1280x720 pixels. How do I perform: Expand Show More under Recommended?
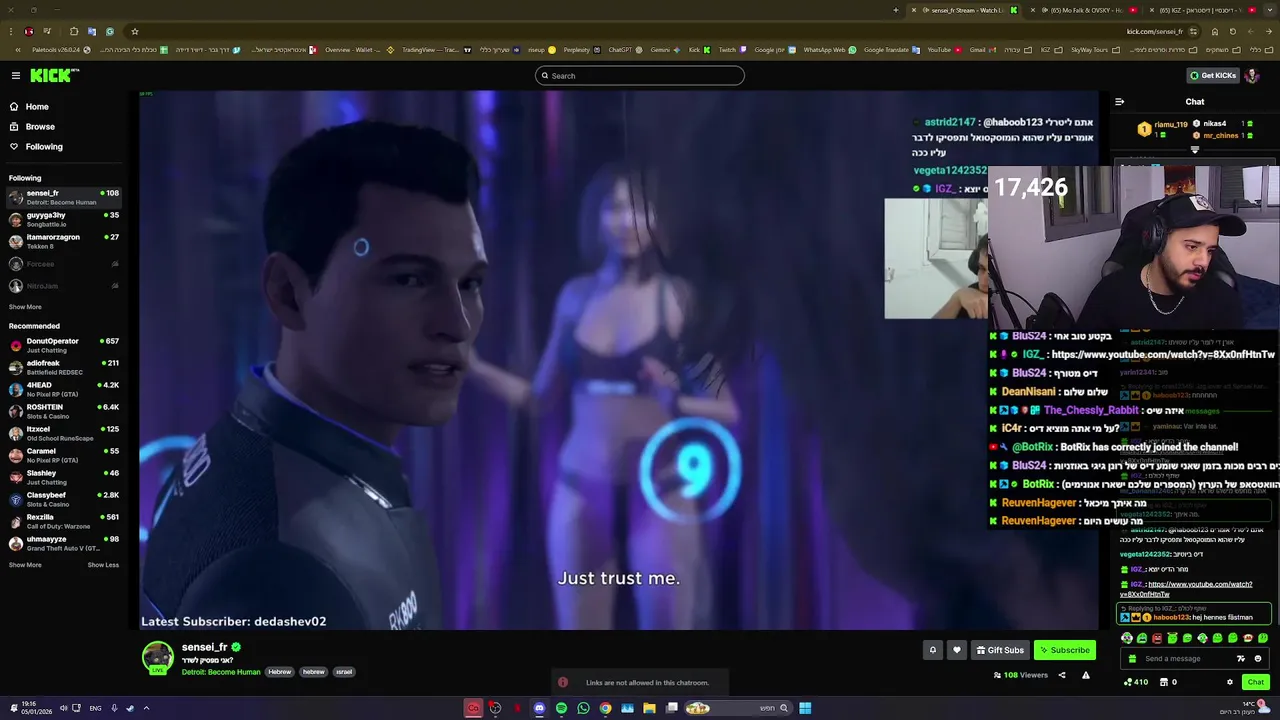click(25, 565)
